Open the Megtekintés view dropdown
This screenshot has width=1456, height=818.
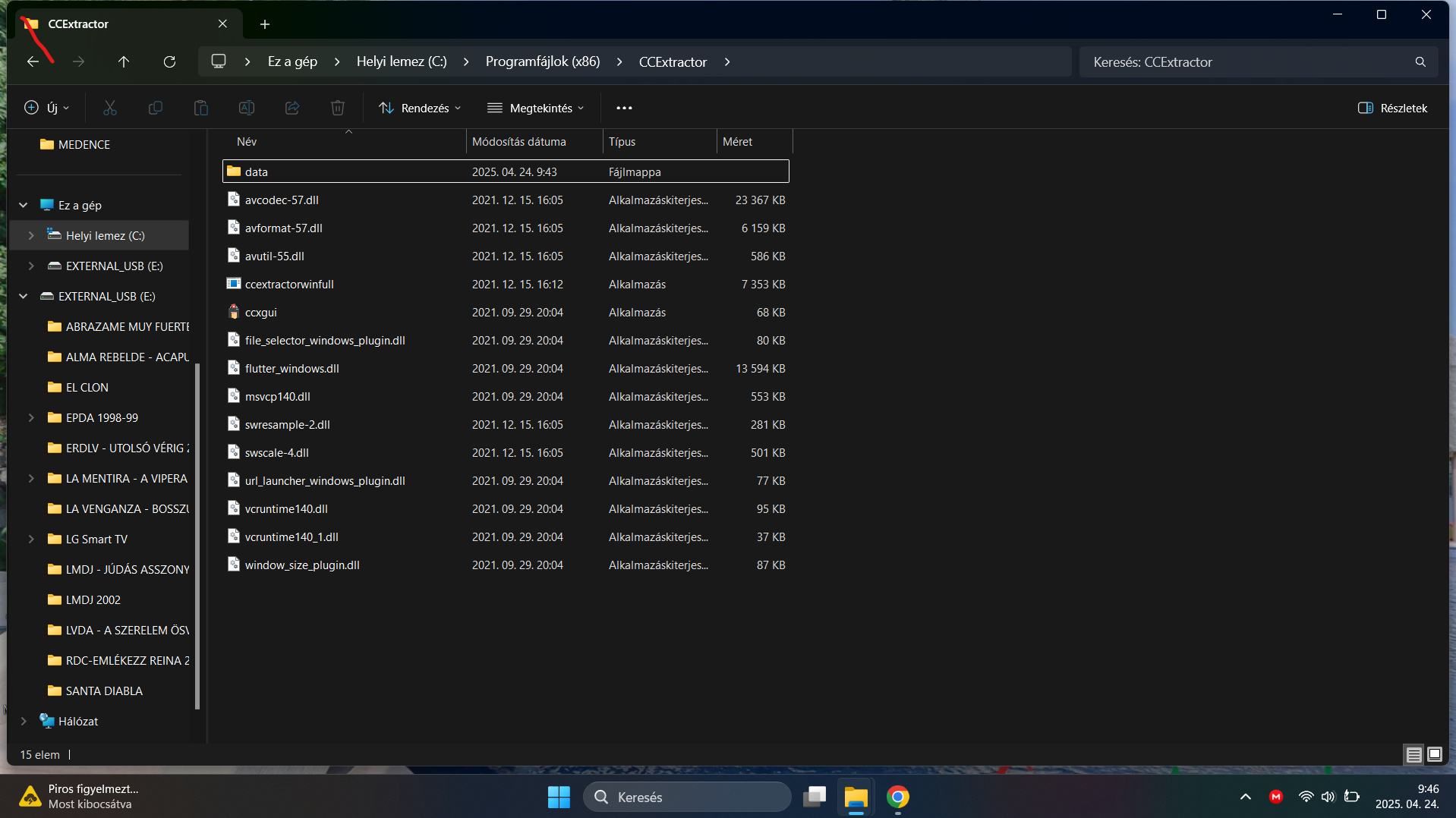[535, 108]
